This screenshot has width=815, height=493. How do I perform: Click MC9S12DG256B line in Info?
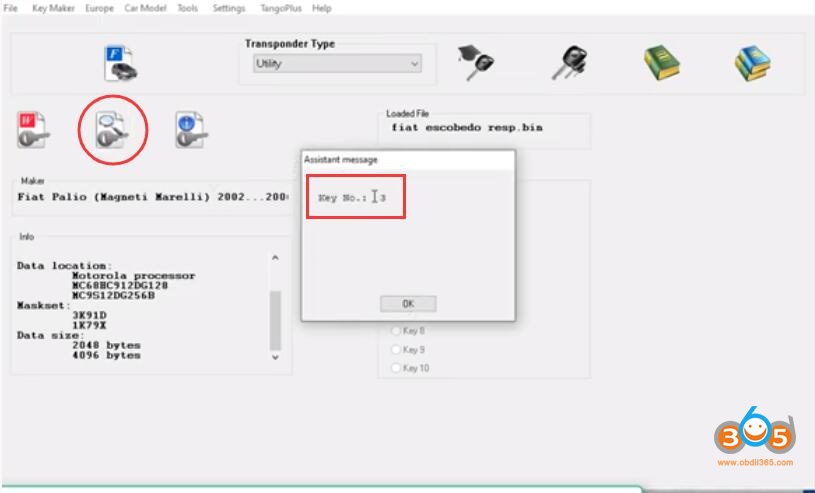113,295
